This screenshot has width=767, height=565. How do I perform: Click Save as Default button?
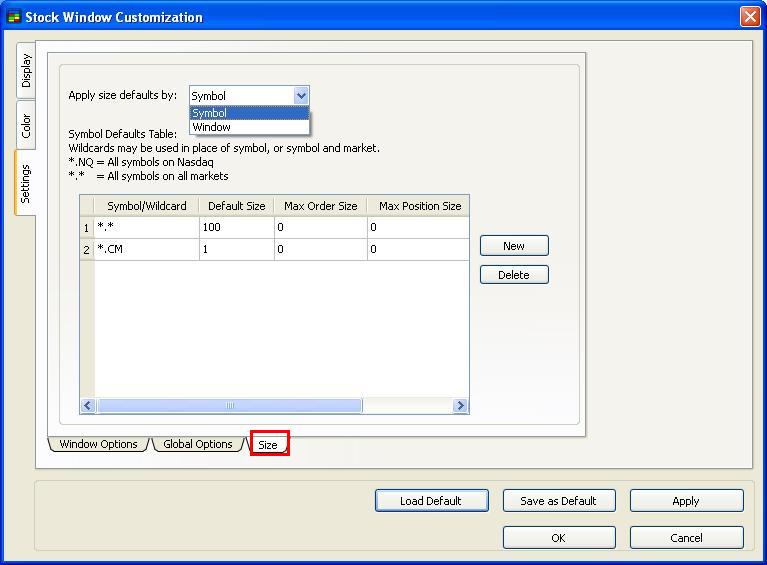coord(558,501)
